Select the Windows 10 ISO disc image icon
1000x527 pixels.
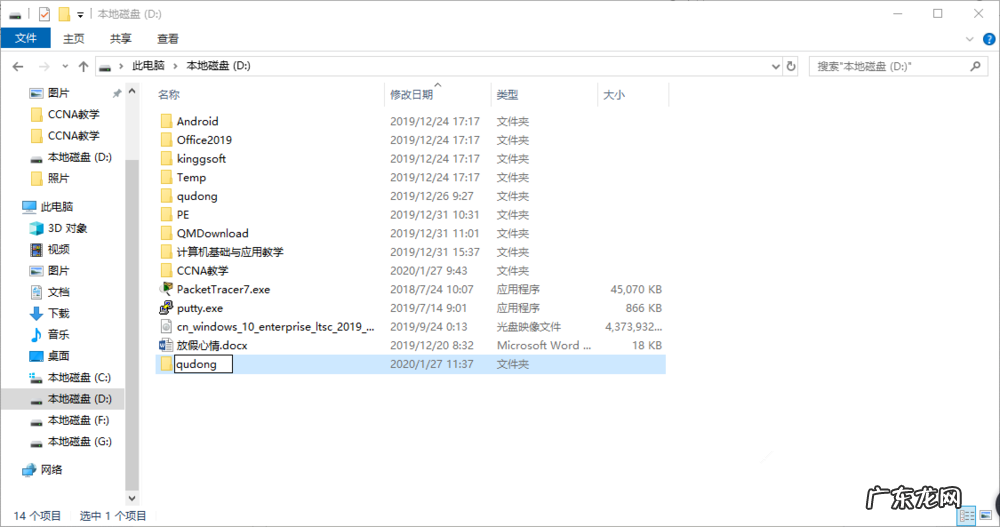point(166,327)
